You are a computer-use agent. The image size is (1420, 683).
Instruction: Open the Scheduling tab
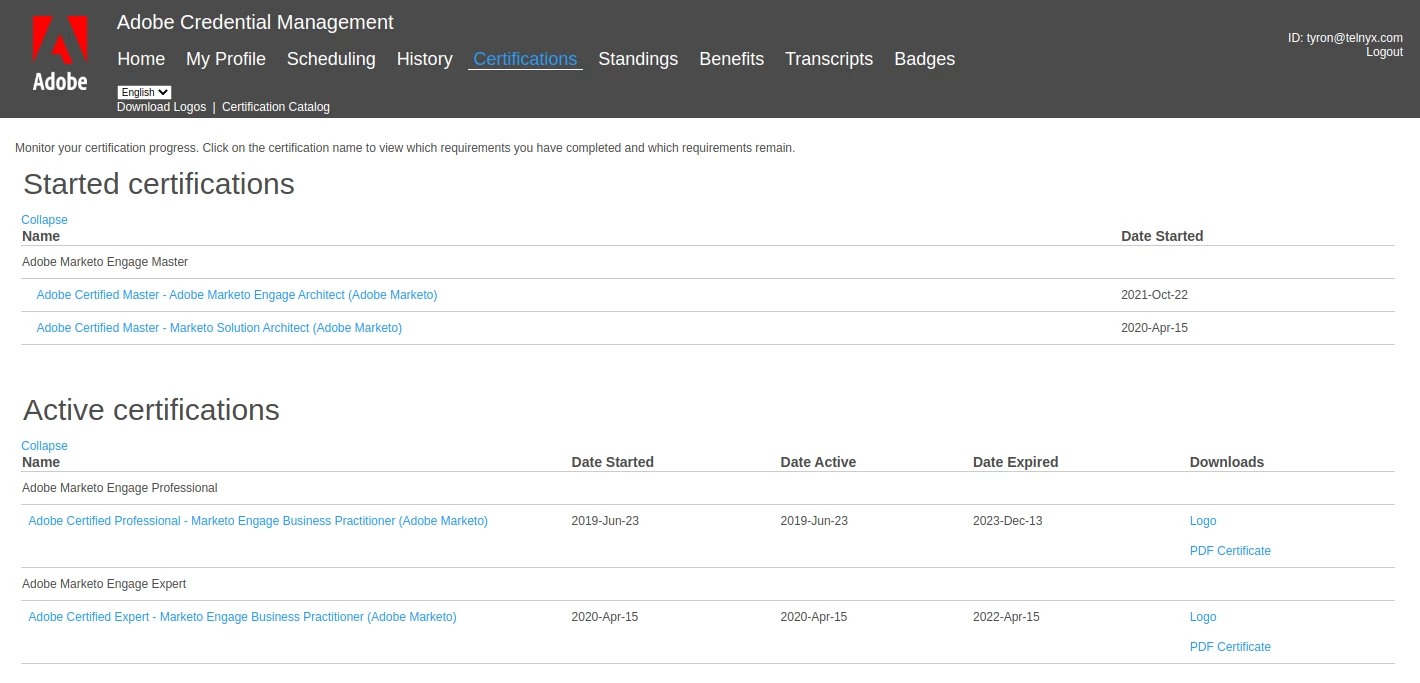pos(331,59)
